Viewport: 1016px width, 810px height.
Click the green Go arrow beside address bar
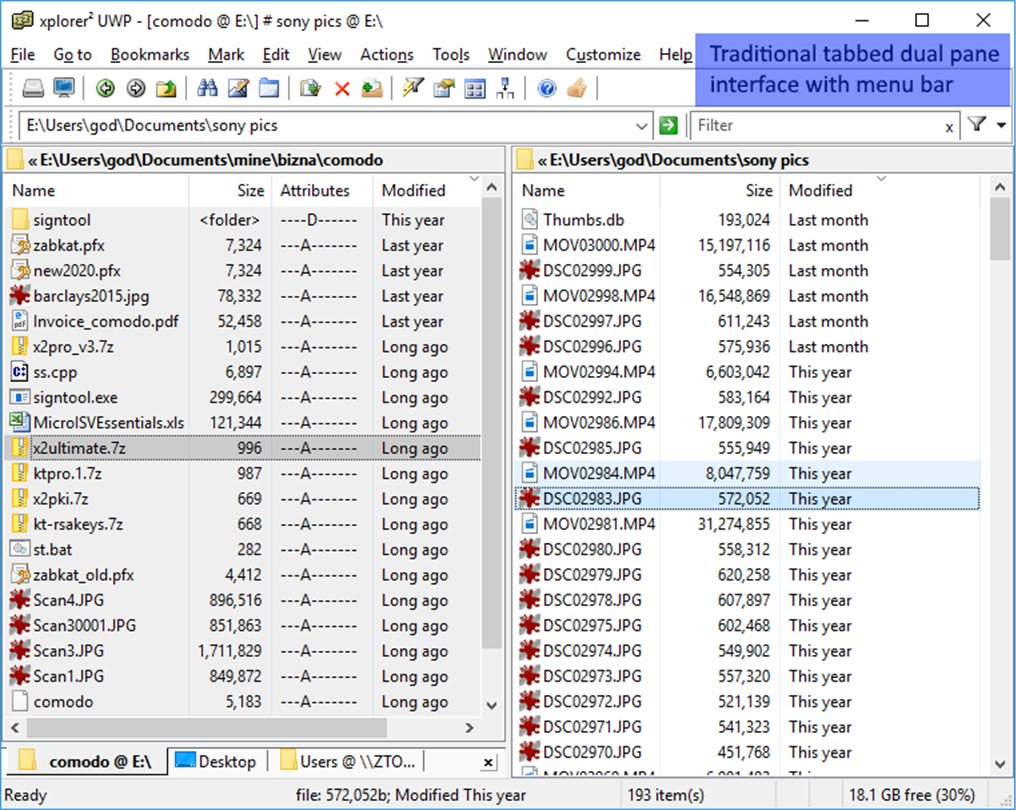tap(668, 125)
